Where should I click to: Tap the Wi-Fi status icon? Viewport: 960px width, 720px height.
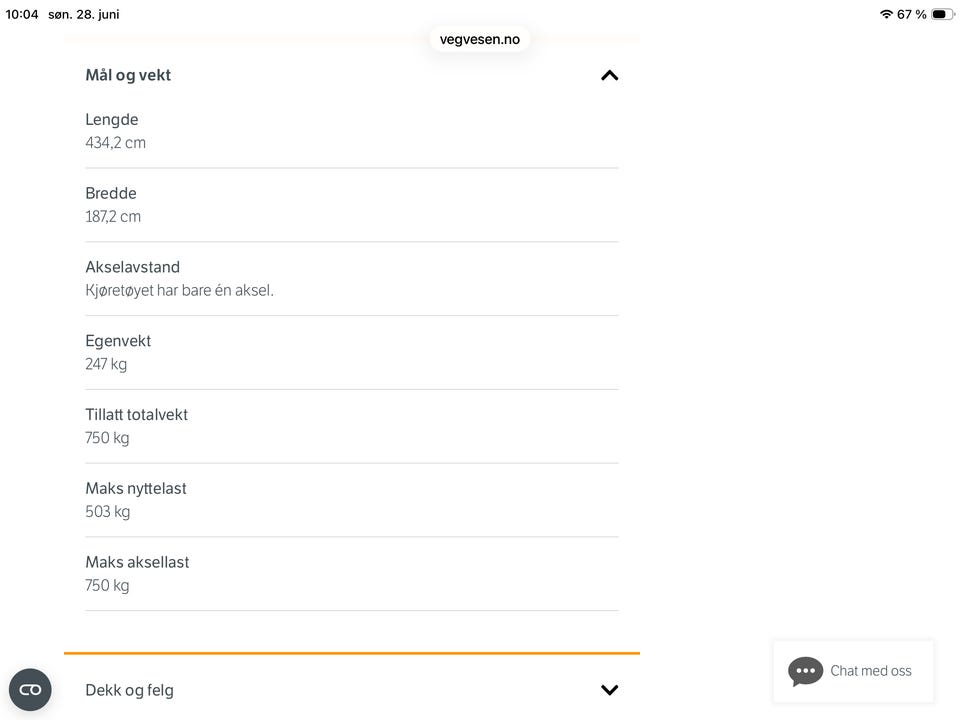886,14
